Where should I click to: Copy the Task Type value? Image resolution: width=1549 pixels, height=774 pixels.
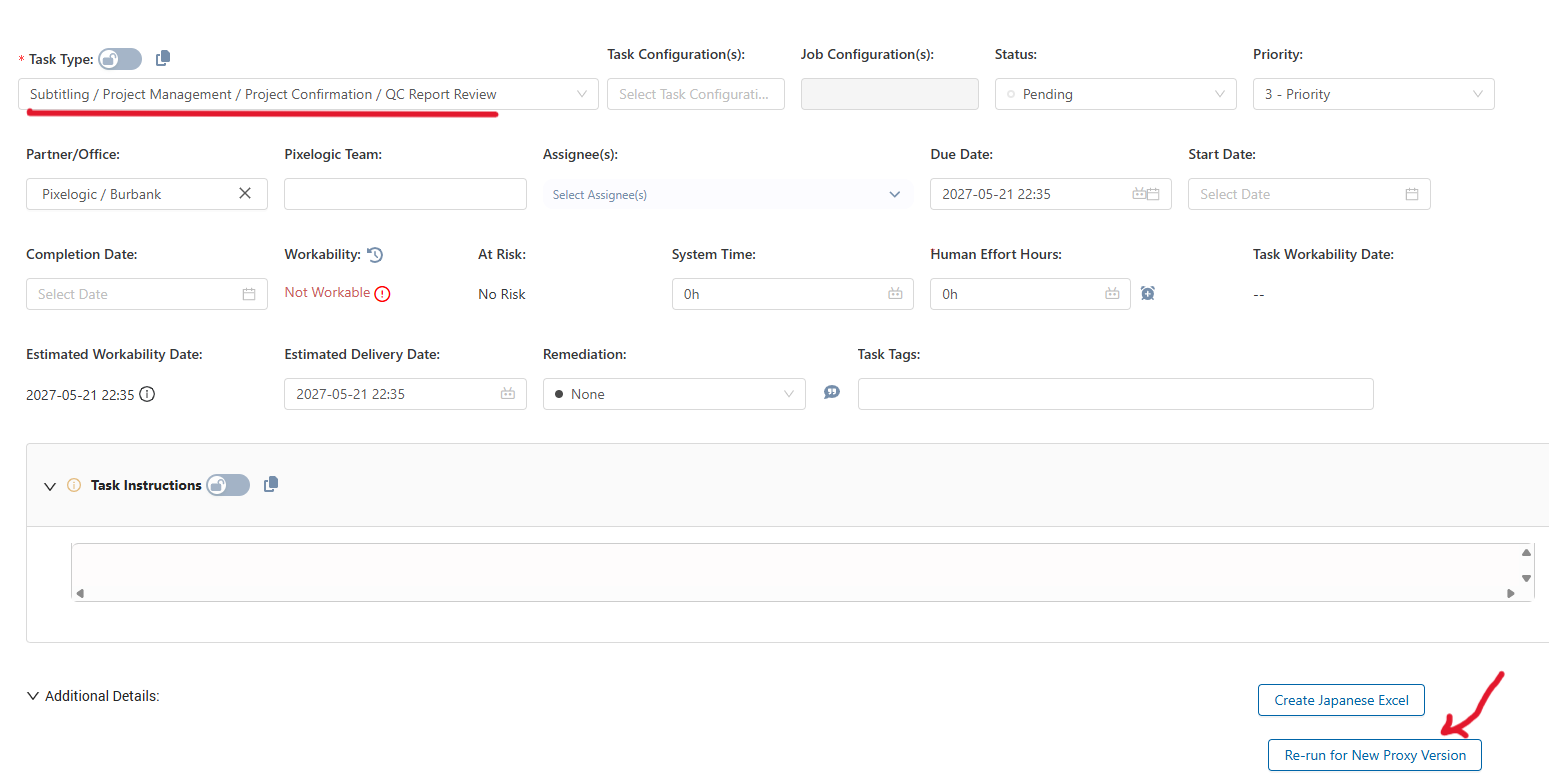click(x=164, y=59)
